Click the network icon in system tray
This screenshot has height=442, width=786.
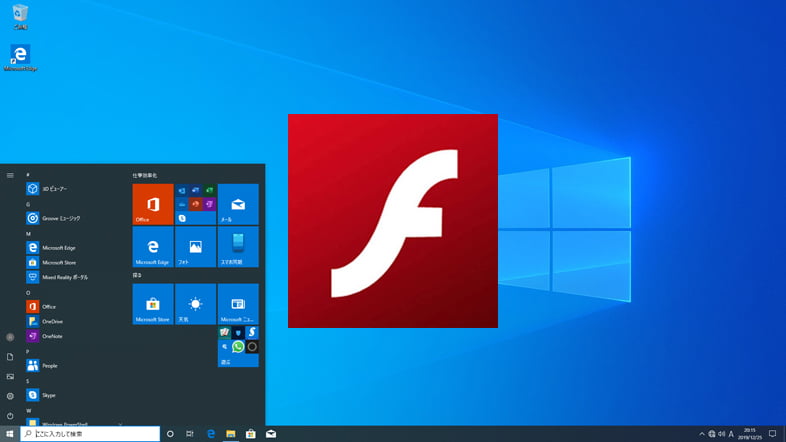click(x=712, y=434)
